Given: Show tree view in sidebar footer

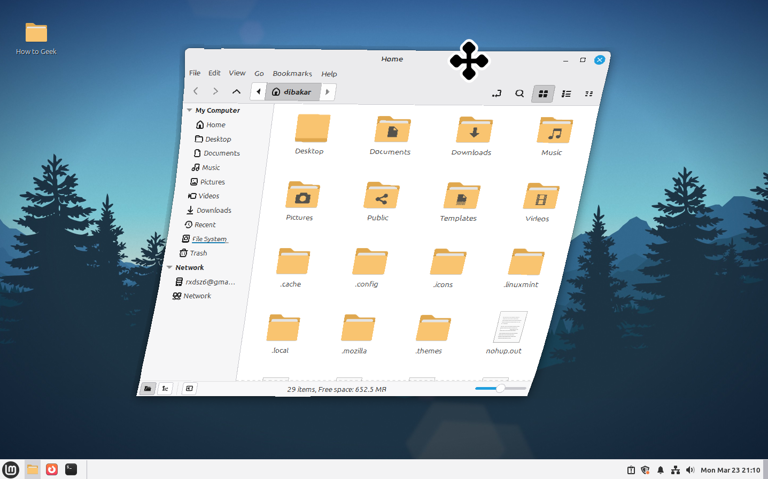Looking at the screenshot, I should 165,388.
